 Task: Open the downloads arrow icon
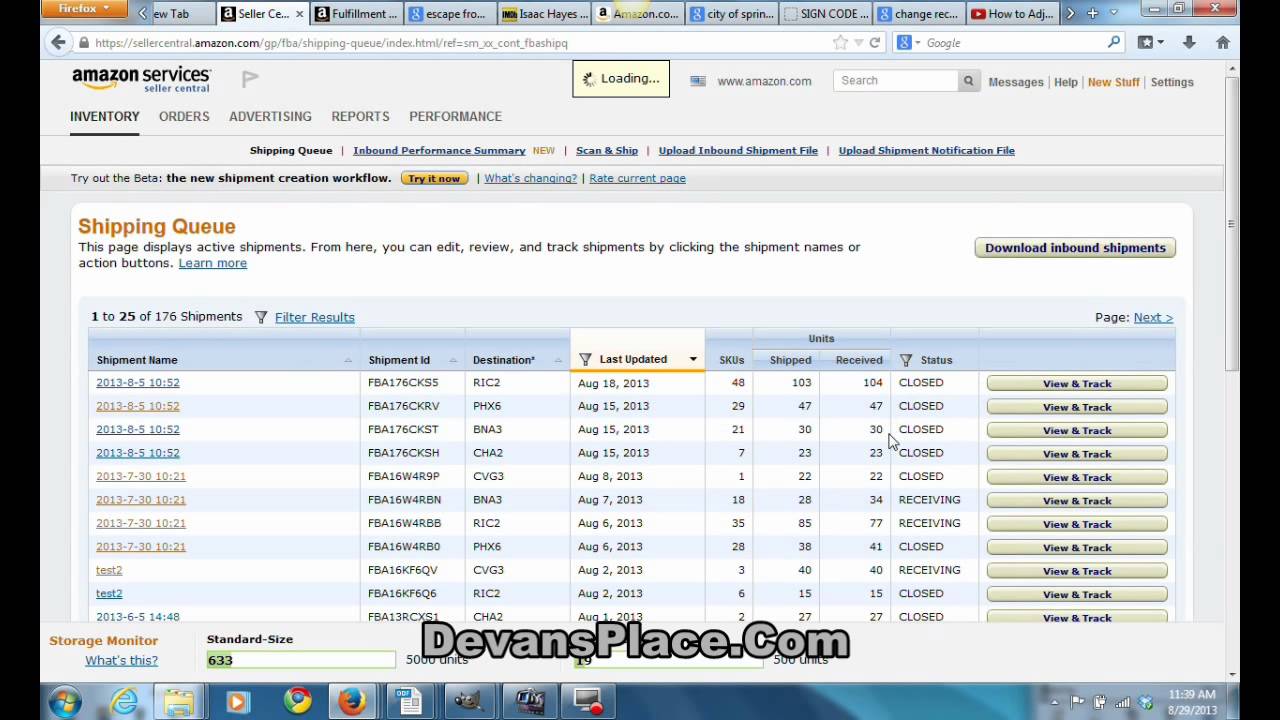point(1189,42)
